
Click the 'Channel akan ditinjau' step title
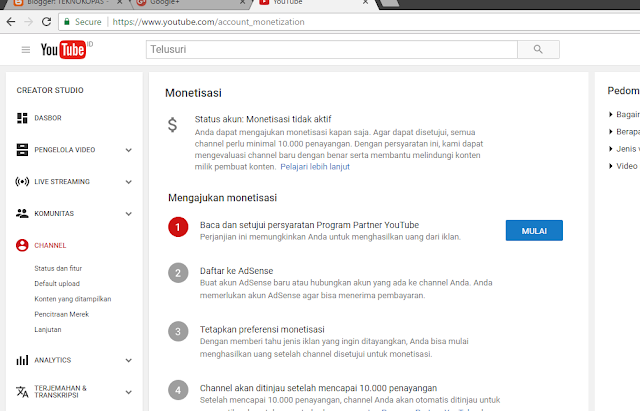pos(318,388)
